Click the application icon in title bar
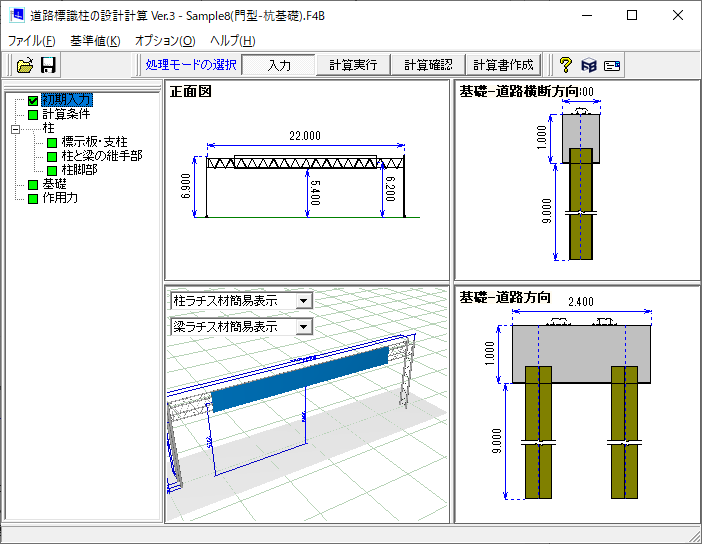This screenshot has width=702, height=544. pyautogui.click(x=17, y=15)
